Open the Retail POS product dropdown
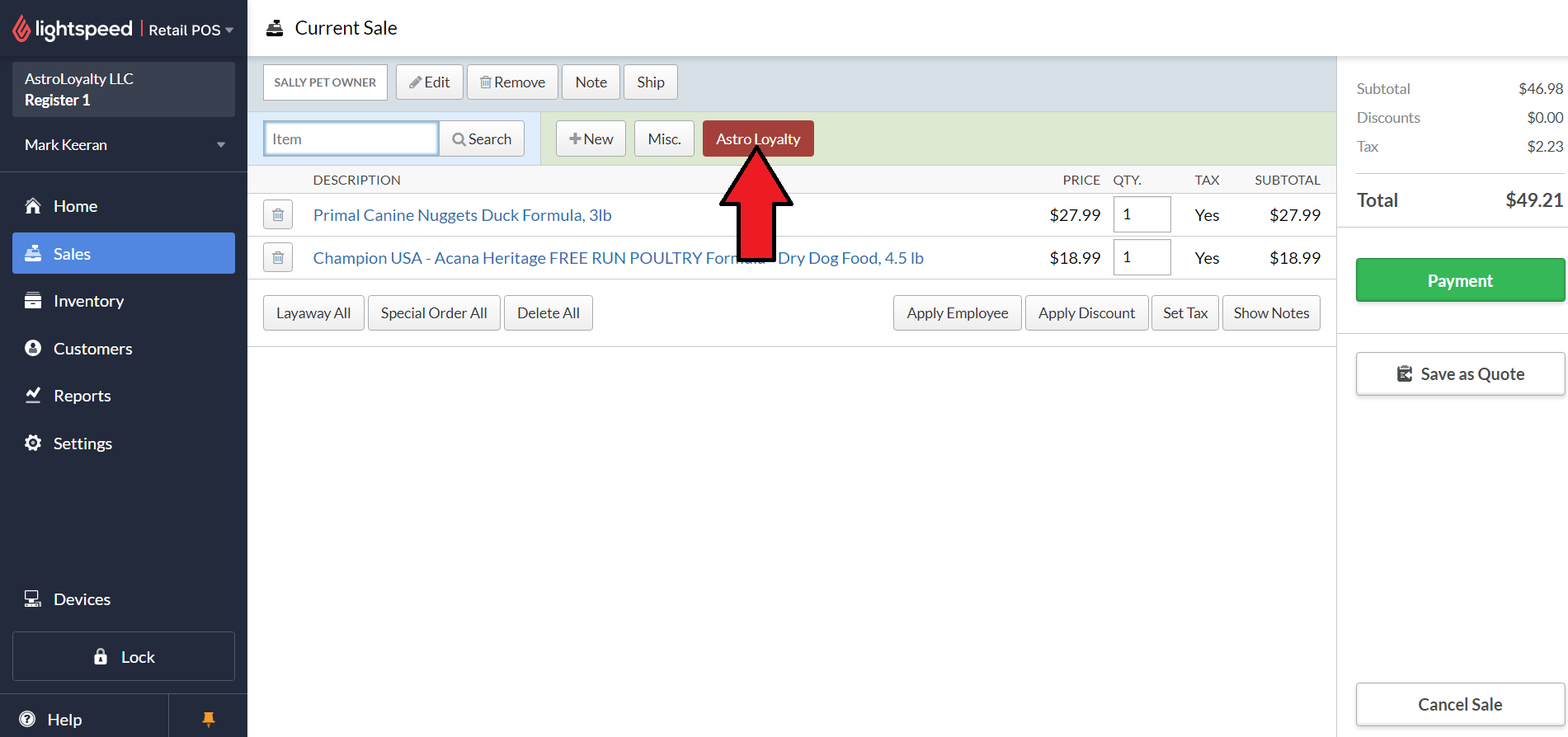Image resolution: width=1568 pixels, height=737 pixels. tap(191, 30)
